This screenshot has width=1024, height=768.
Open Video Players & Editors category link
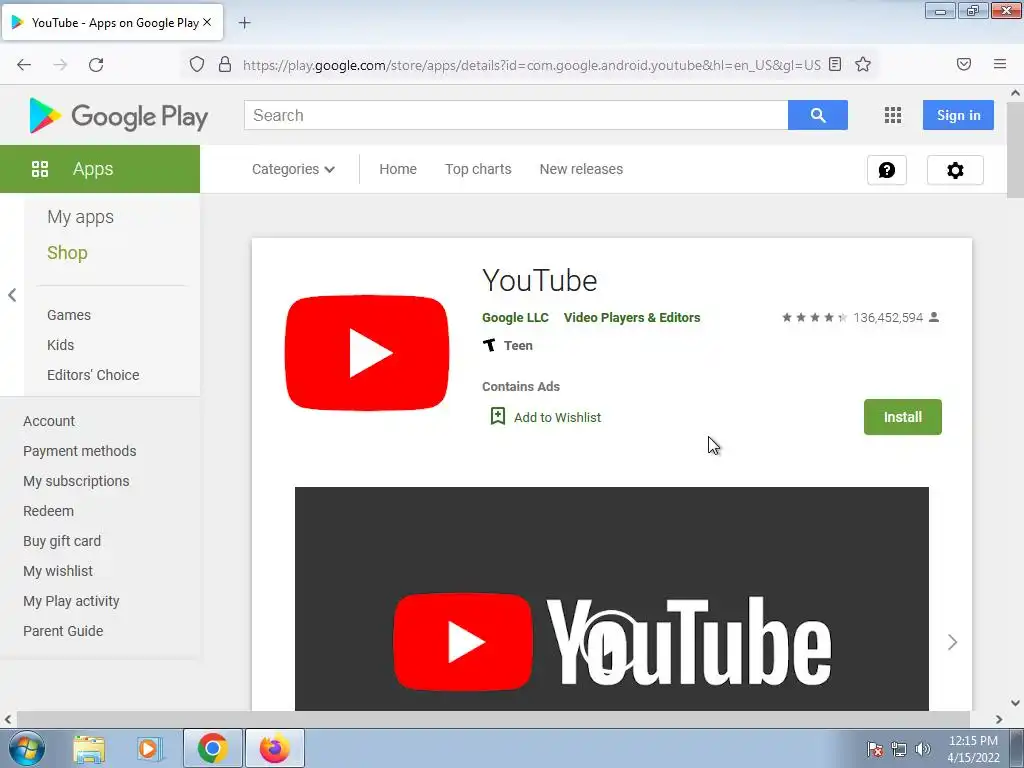pos(632,317)
